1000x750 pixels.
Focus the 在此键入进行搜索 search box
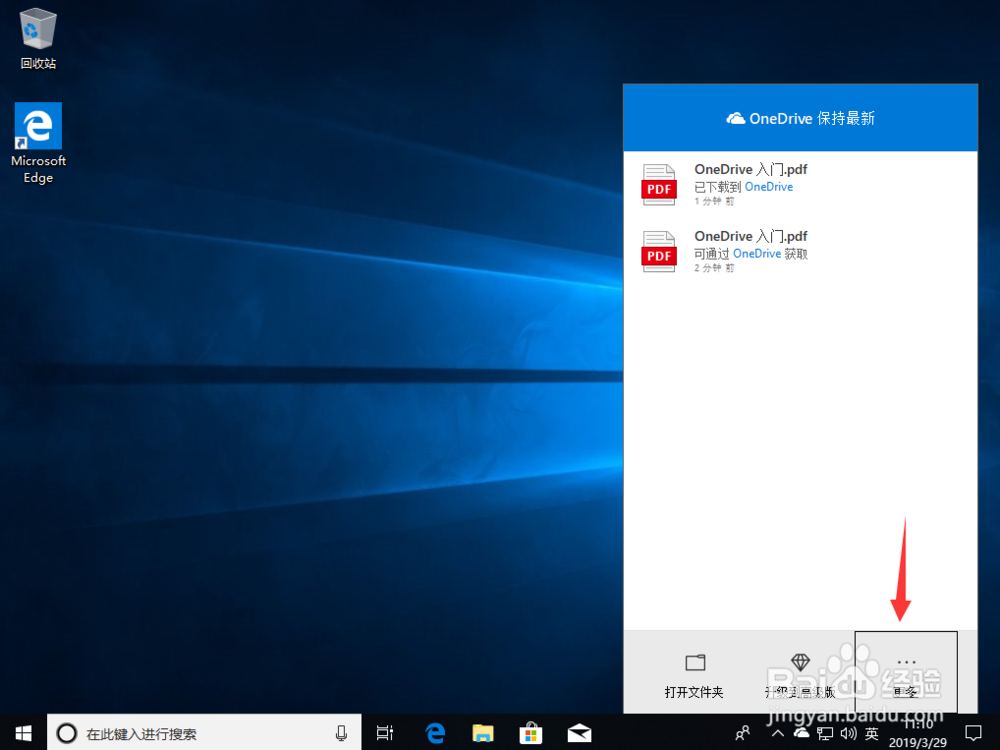pos(204,733)
